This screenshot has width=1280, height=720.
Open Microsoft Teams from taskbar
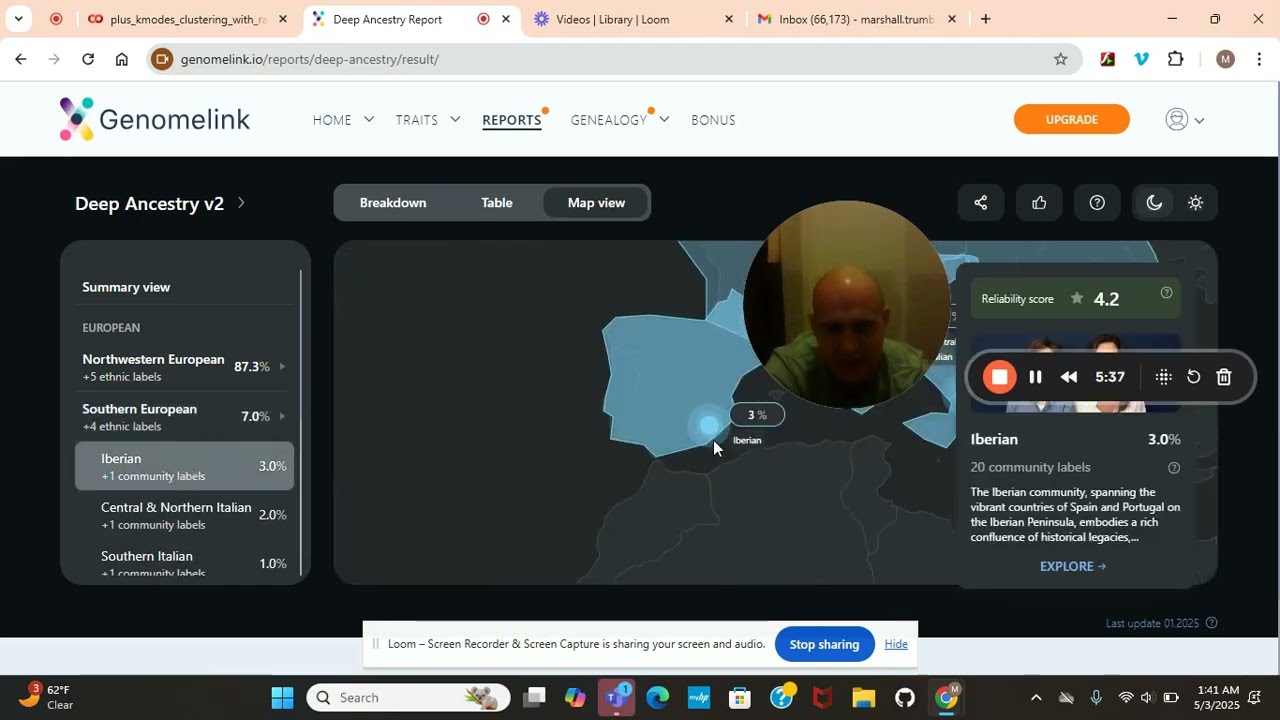tap(616, 697)
